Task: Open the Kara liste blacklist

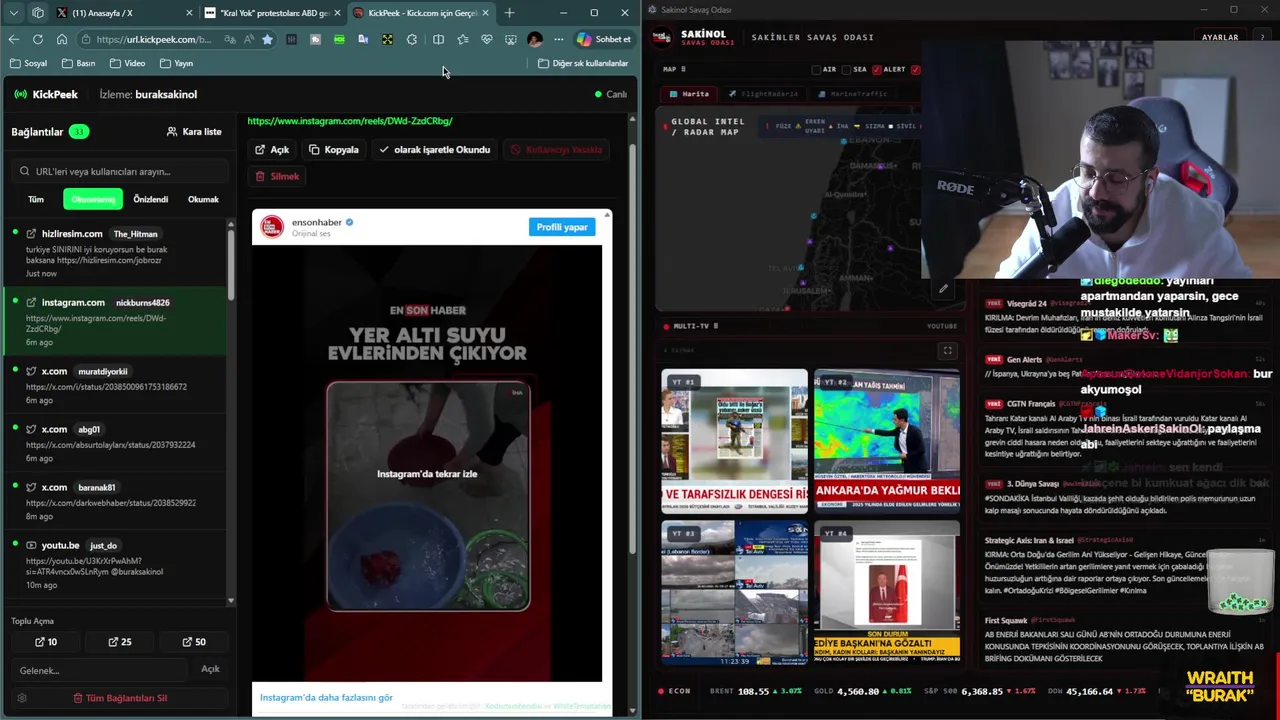Action: pos(194,132)
